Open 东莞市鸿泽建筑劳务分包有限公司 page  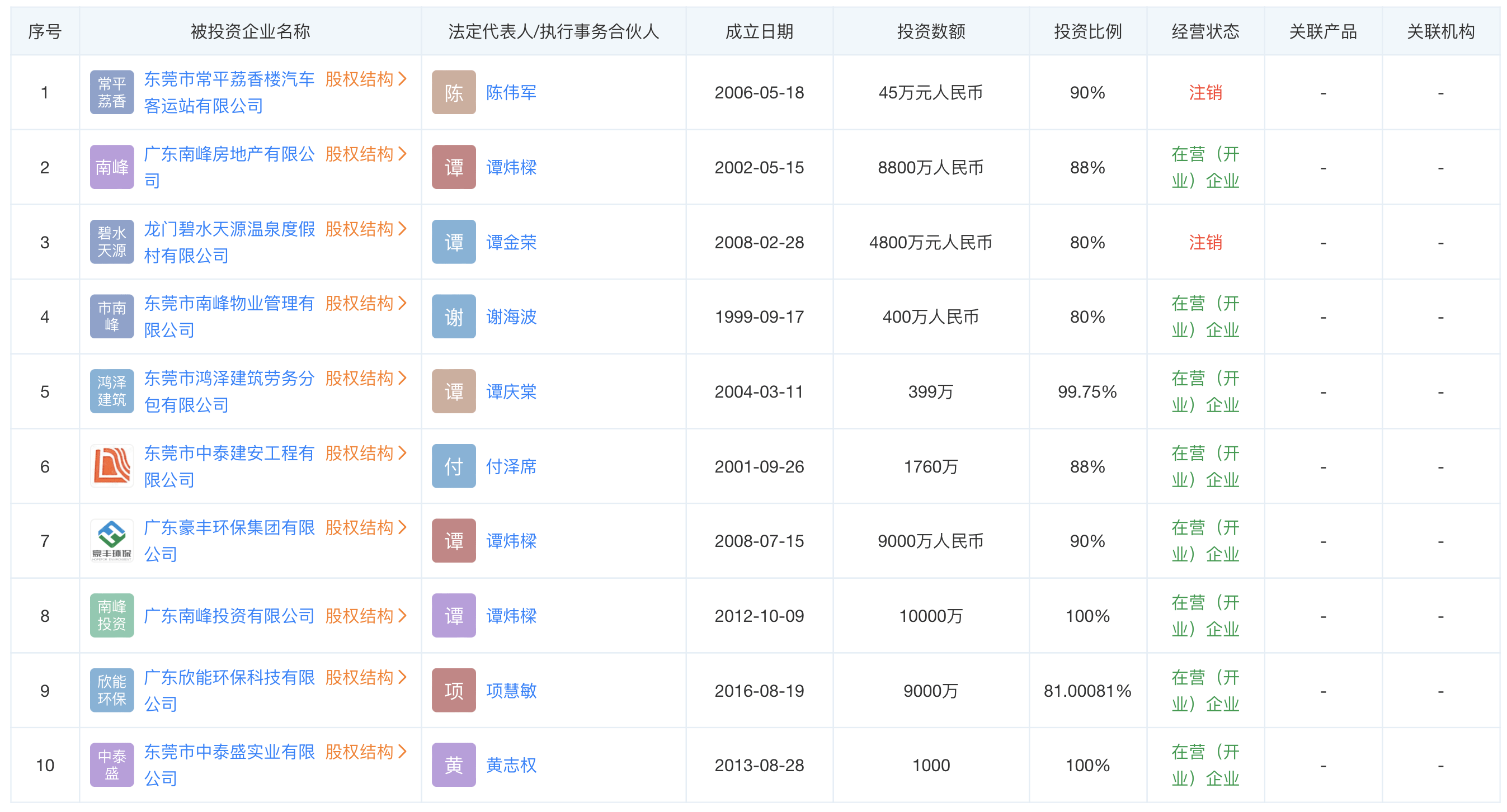point(229,391)
